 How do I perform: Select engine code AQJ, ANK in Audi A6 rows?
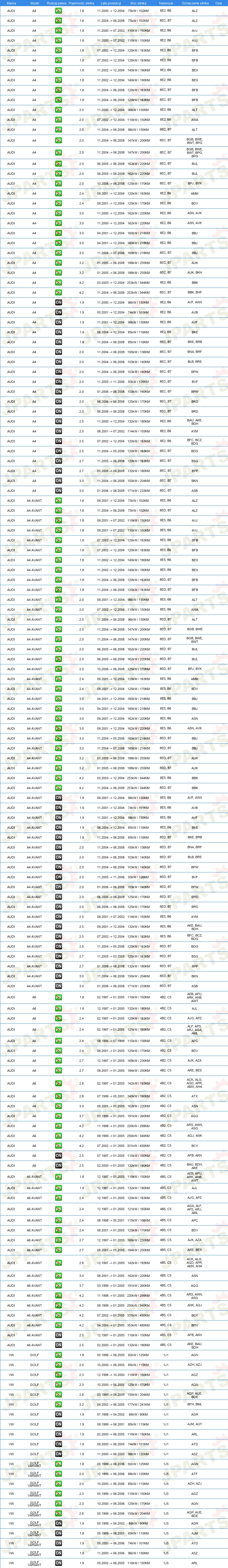click(x=195, y=1136)
